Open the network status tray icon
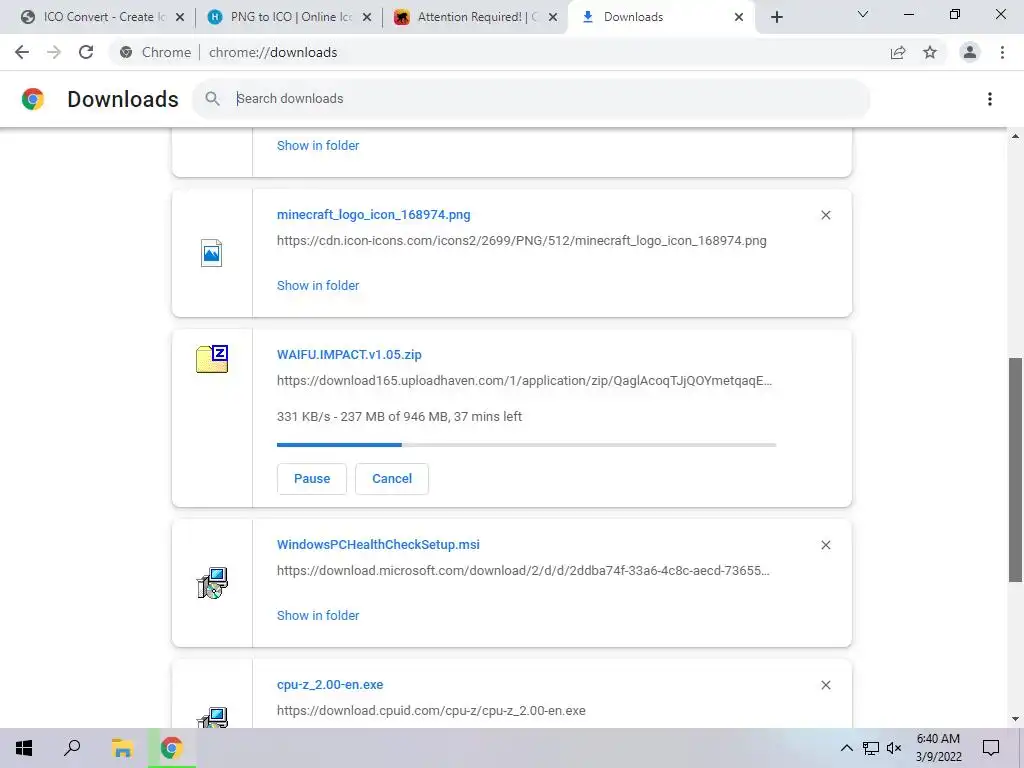The width and height of the screenshot is (1024, 768). 871,748
